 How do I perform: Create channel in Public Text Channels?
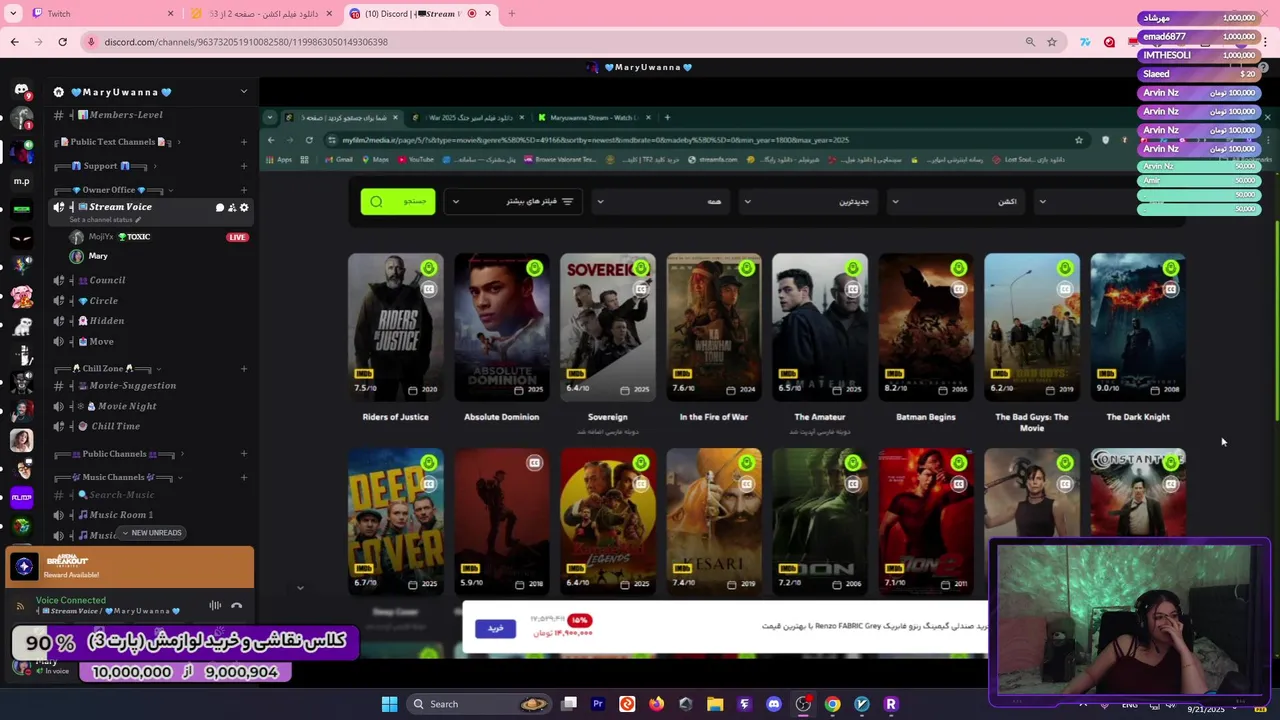click(244, 142)
